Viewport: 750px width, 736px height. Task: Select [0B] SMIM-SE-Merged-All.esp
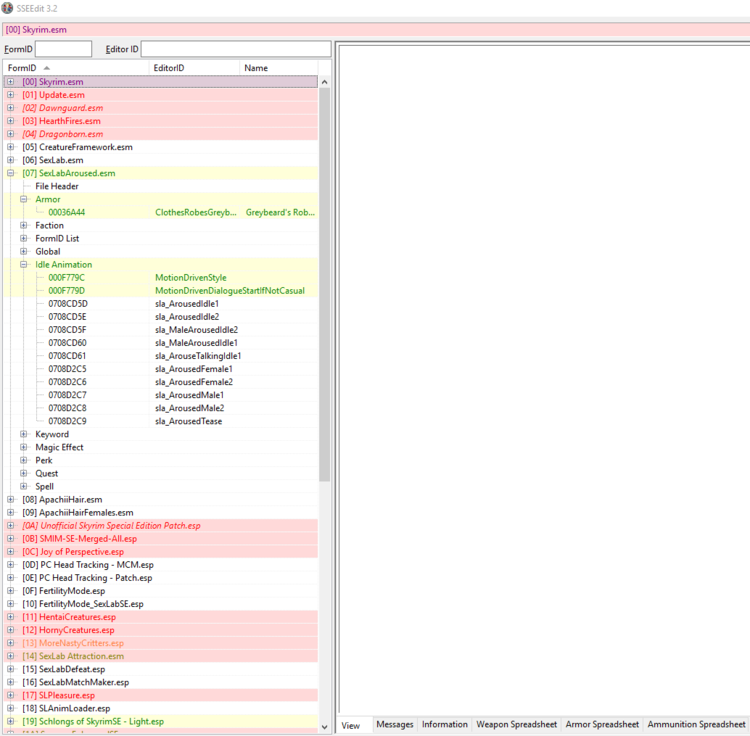pyautogui.click(x=161, y=539)
